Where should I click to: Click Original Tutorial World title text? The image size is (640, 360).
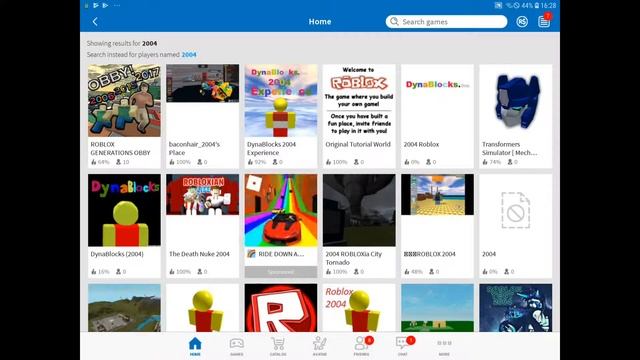(358, 144)
